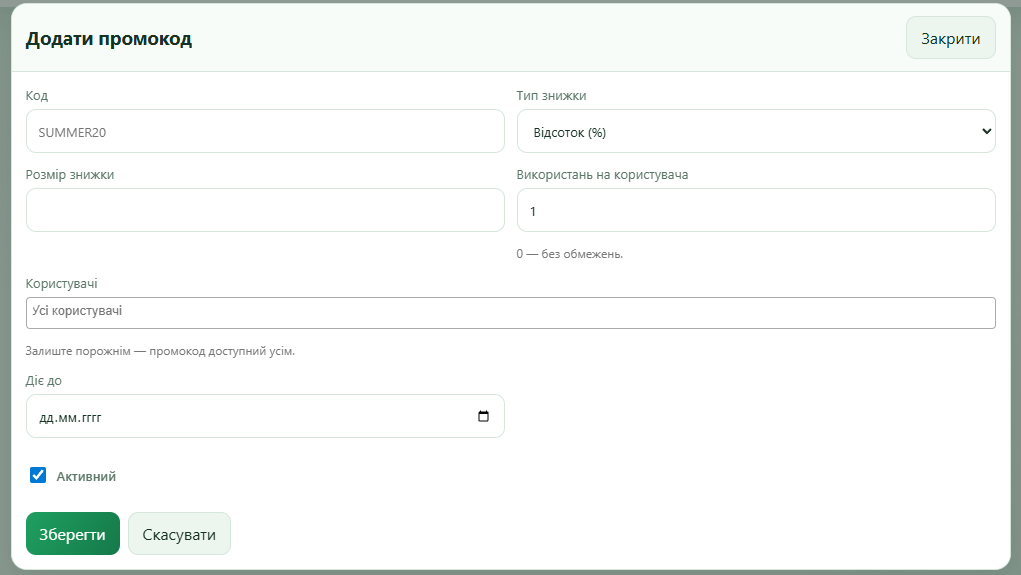1021x575 pixels.
Task: Open the calendar picker icon in Діє до
Action: (483, 416)
